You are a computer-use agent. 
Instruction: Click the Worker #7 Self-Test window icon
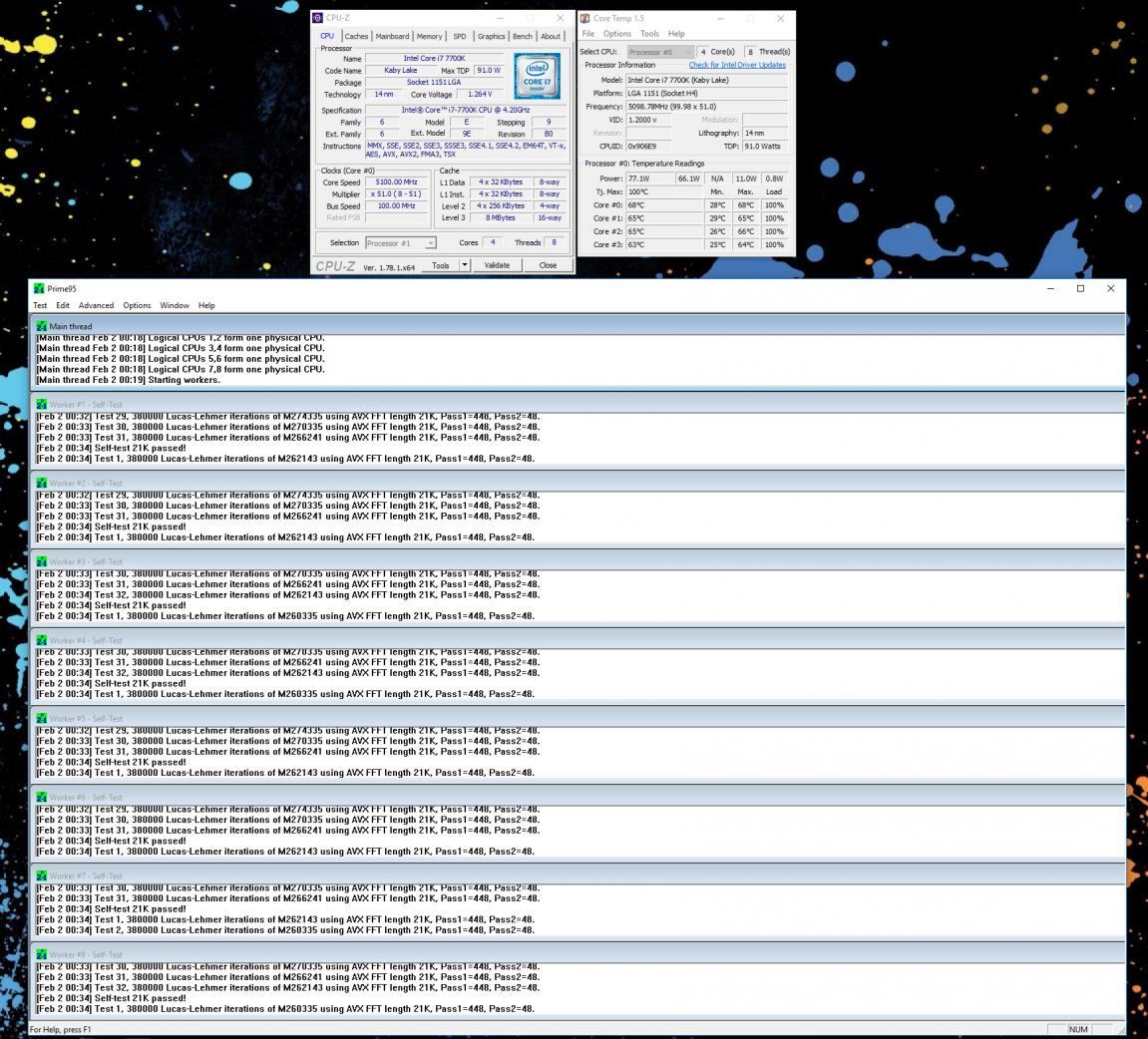[x=42, y=876]
